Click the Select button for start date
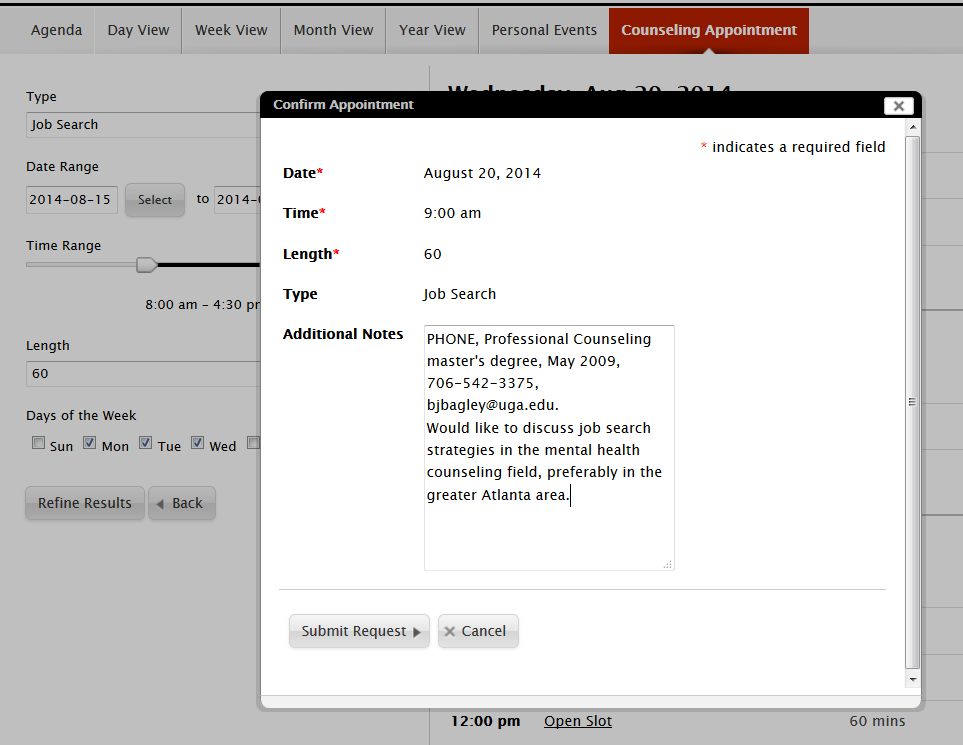This screenshot has height=745, width=963. pos(155,200)
